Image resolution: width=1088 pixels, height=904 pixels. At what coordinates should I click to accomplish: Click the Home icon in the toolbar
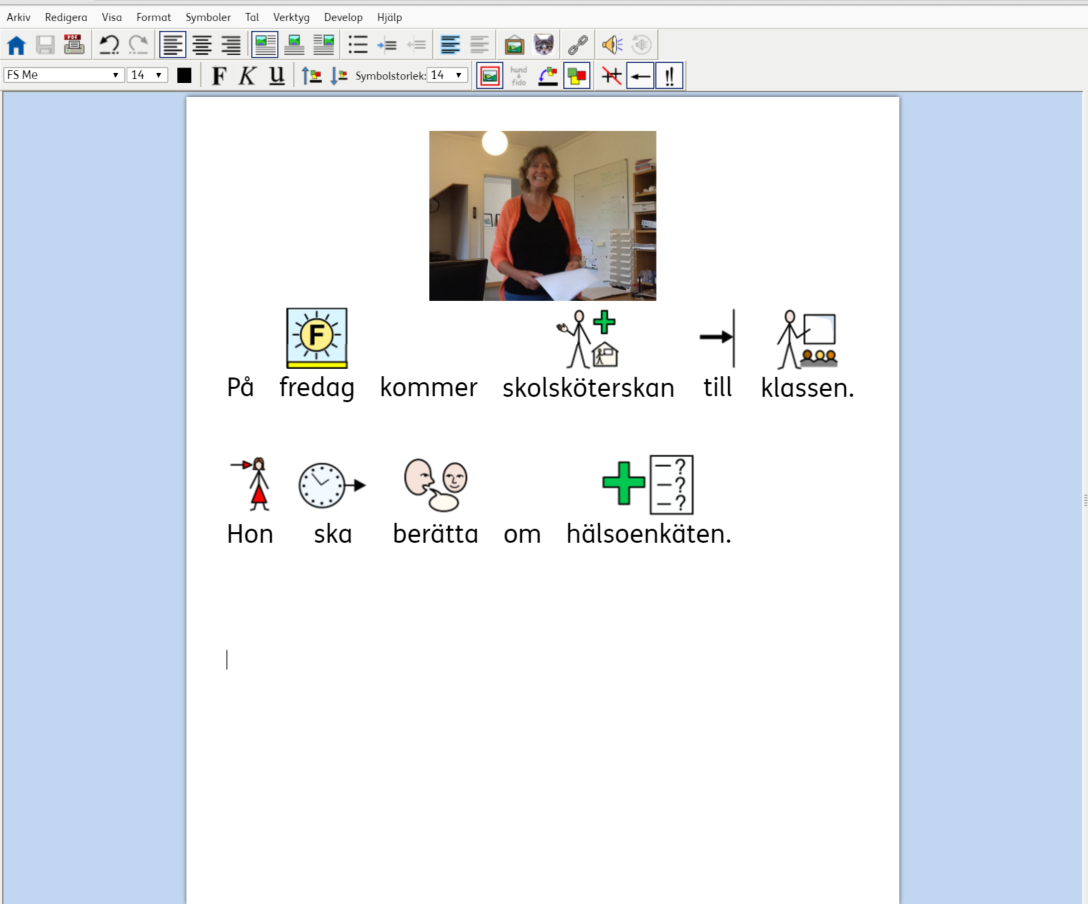(x=16, y=44)
